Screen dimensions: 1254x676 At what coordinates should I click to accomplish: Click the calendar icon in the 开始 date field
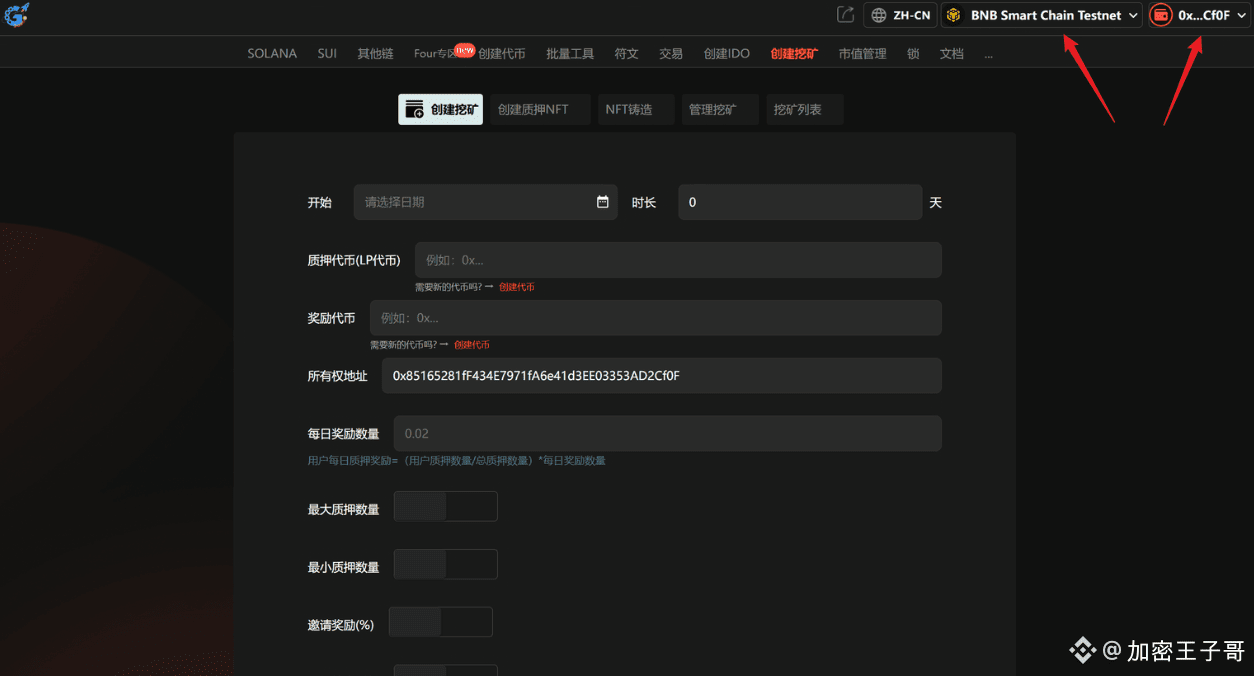pyautogui.click(x=601, y=202)
